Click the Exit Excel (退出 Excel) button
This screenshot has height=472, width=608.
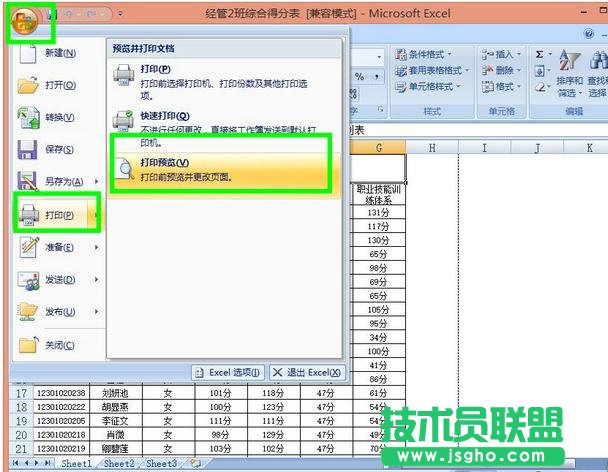point(307,373)
